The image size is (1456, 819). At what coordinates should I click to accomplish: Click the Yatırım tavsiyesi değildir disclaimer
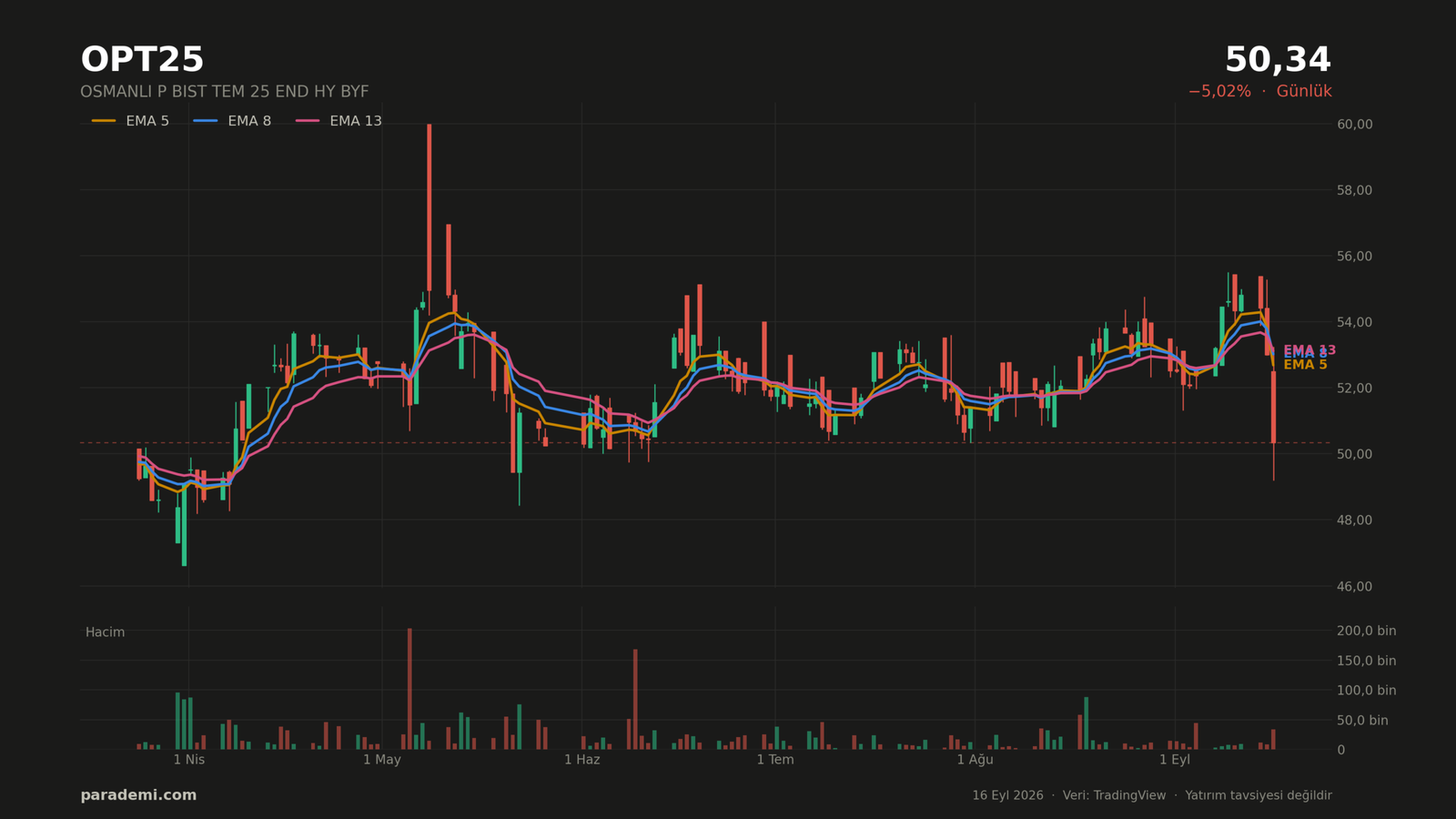tap(1259, 795)
